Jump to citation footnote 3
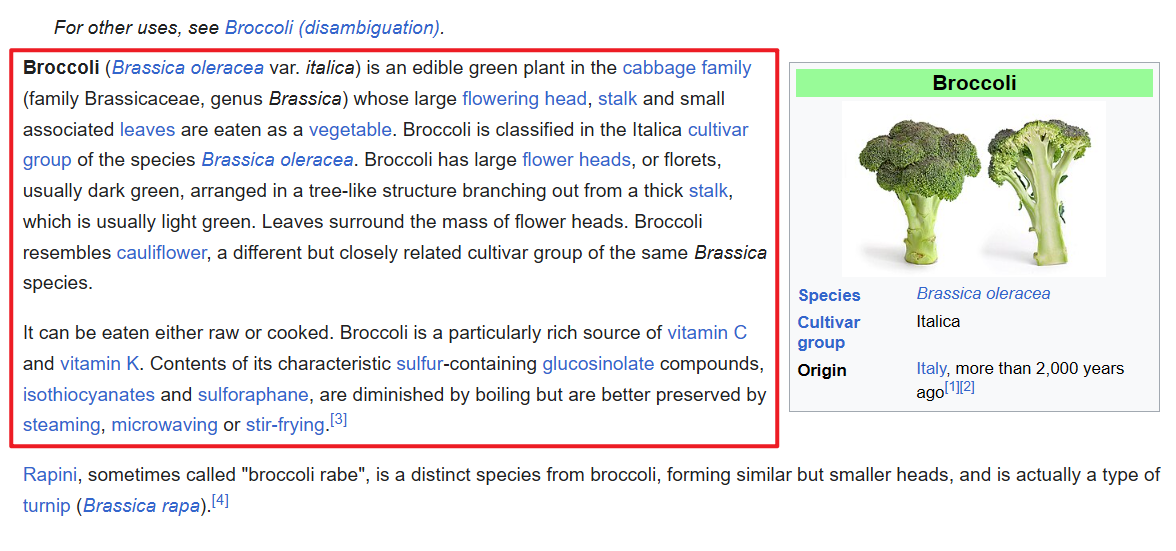Screen dimensions: 1176x551 point(339,420)
